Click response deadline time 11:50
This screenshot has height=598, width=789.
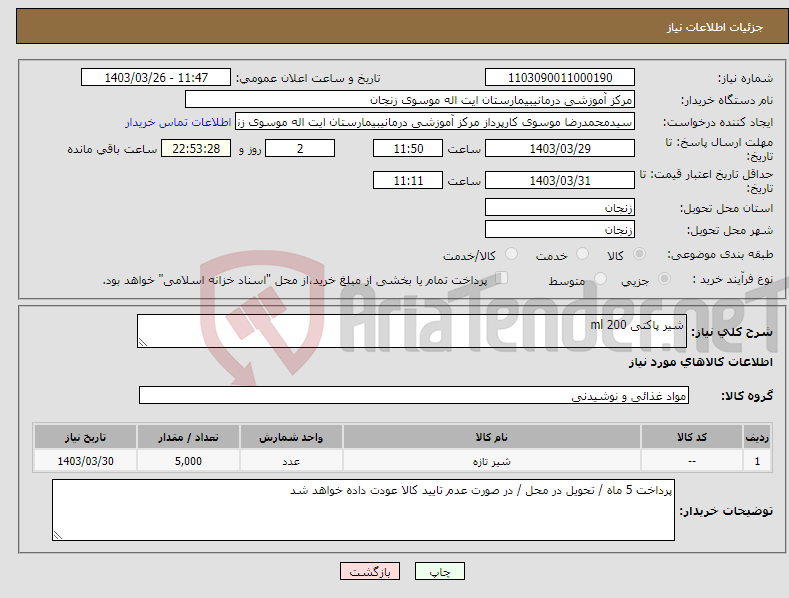pyautogui.click(x=408, y=148)
